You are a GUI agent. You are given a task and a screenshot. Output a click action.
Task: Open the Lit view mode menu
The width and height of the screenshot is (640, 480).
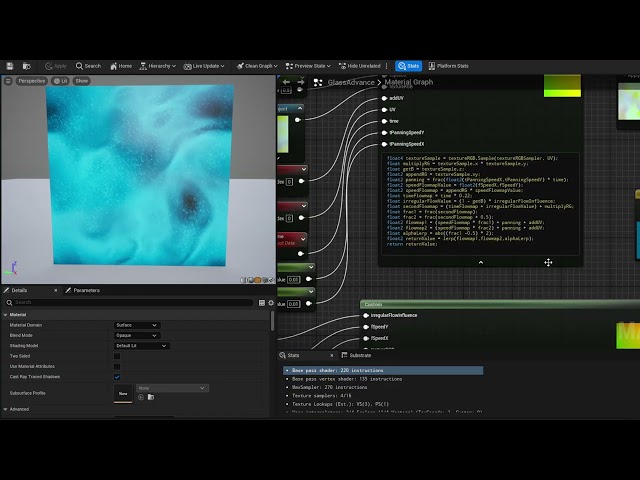(61, 81)
